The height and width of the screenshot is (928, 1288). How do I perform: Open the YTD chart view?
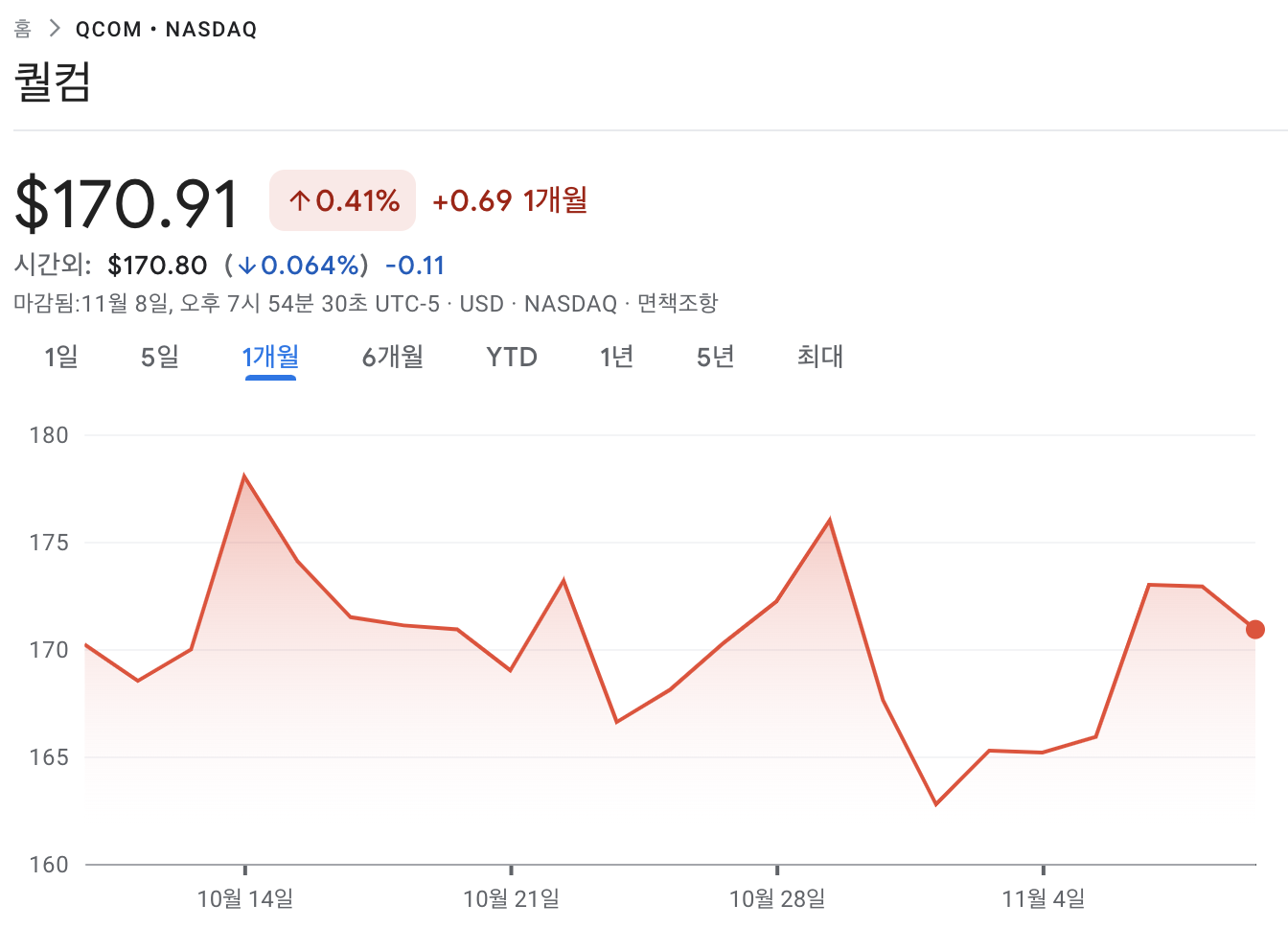(x=511, y=357)
